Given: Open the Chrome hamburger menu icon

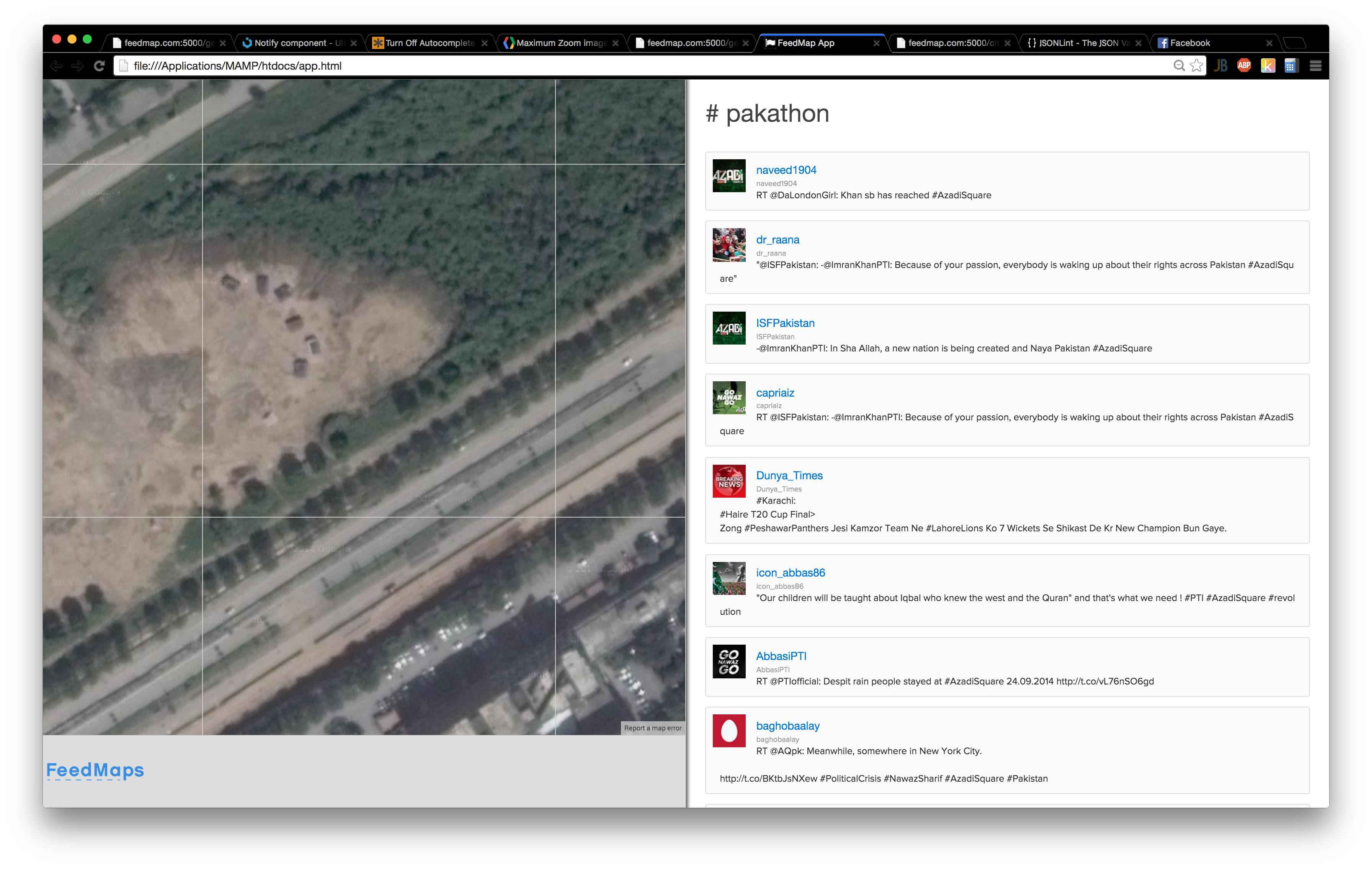Looking at the screenshot, I should (x=1315, y=66).
